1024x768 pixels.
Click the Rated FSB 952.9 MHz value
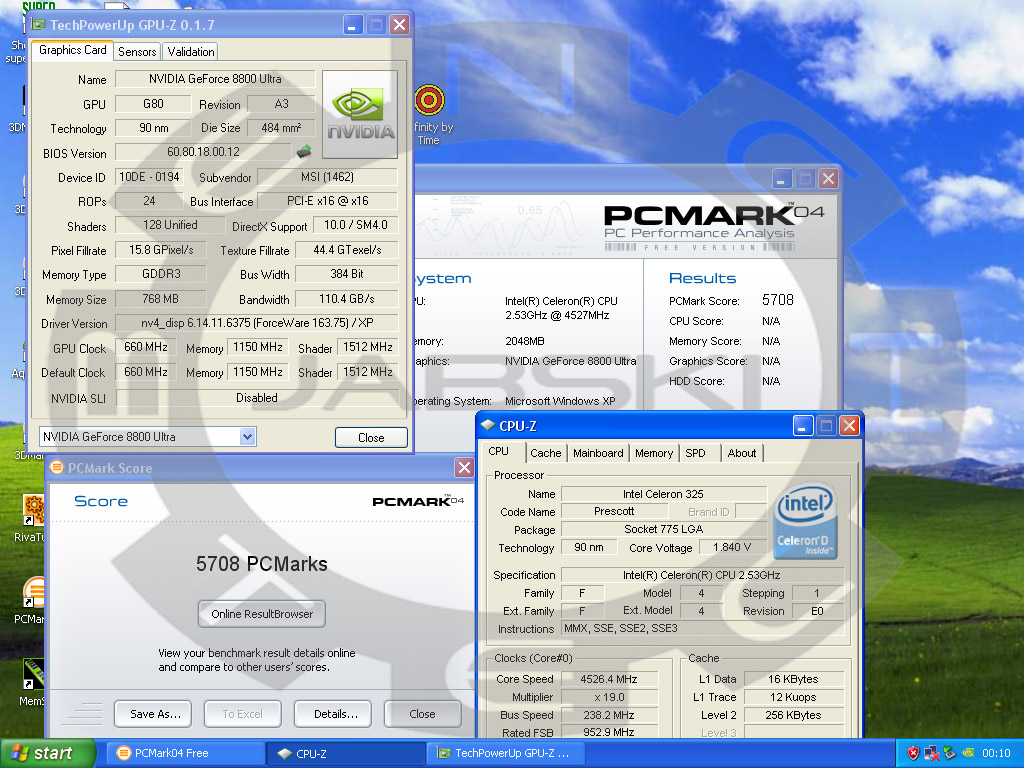pos(609,732)
